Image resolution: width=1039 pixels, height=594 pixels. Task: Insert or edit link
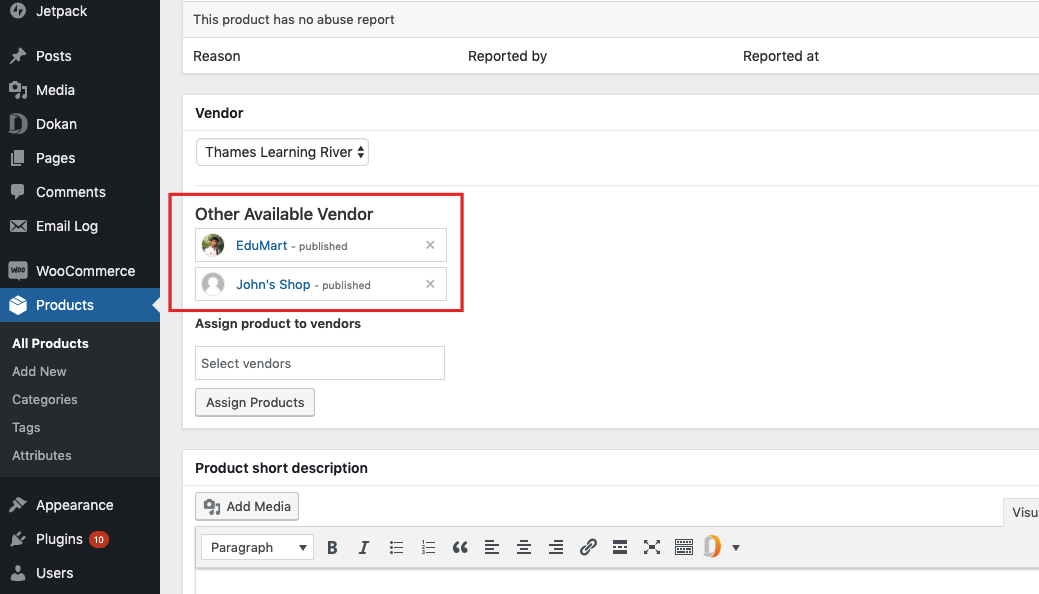(x=588, y=548)
